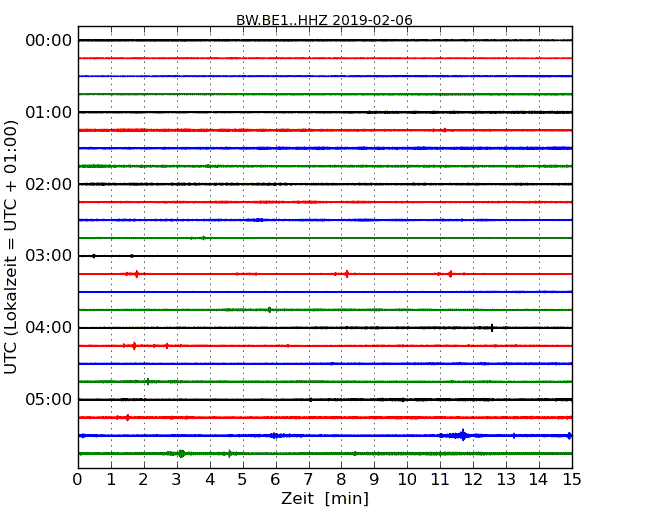Select the 04:00 time label
650x520 pixels.
coord(49,328)
